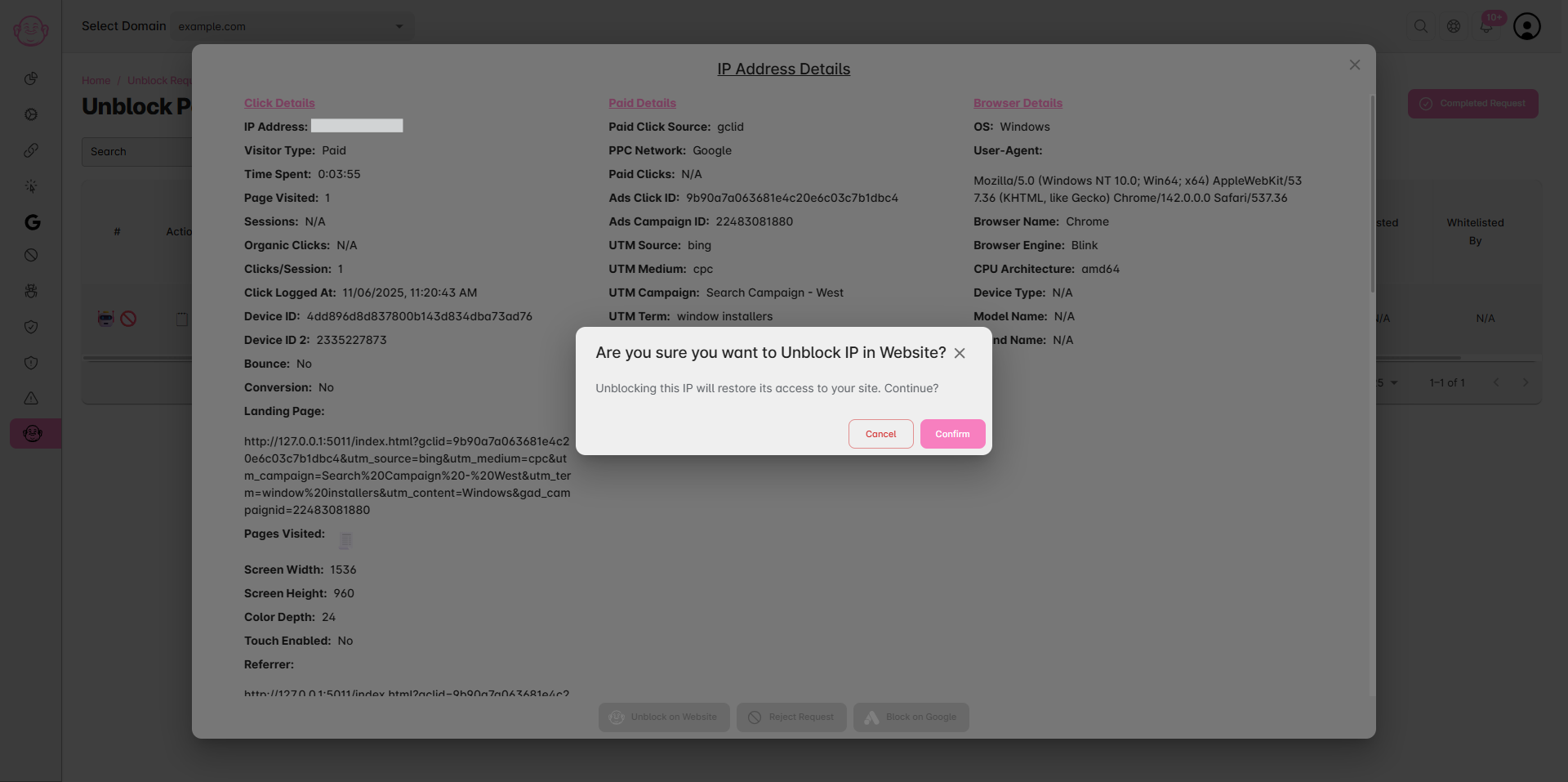Open the cursor click sidebar item
Image resolution: width=1568 pixels, height=782 pixels.
click(x=31, y=186)
